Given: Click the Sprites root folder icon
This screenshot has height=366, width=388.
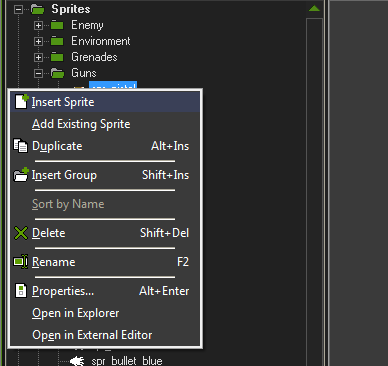Looking at the screenshot, I should point(38,9).
